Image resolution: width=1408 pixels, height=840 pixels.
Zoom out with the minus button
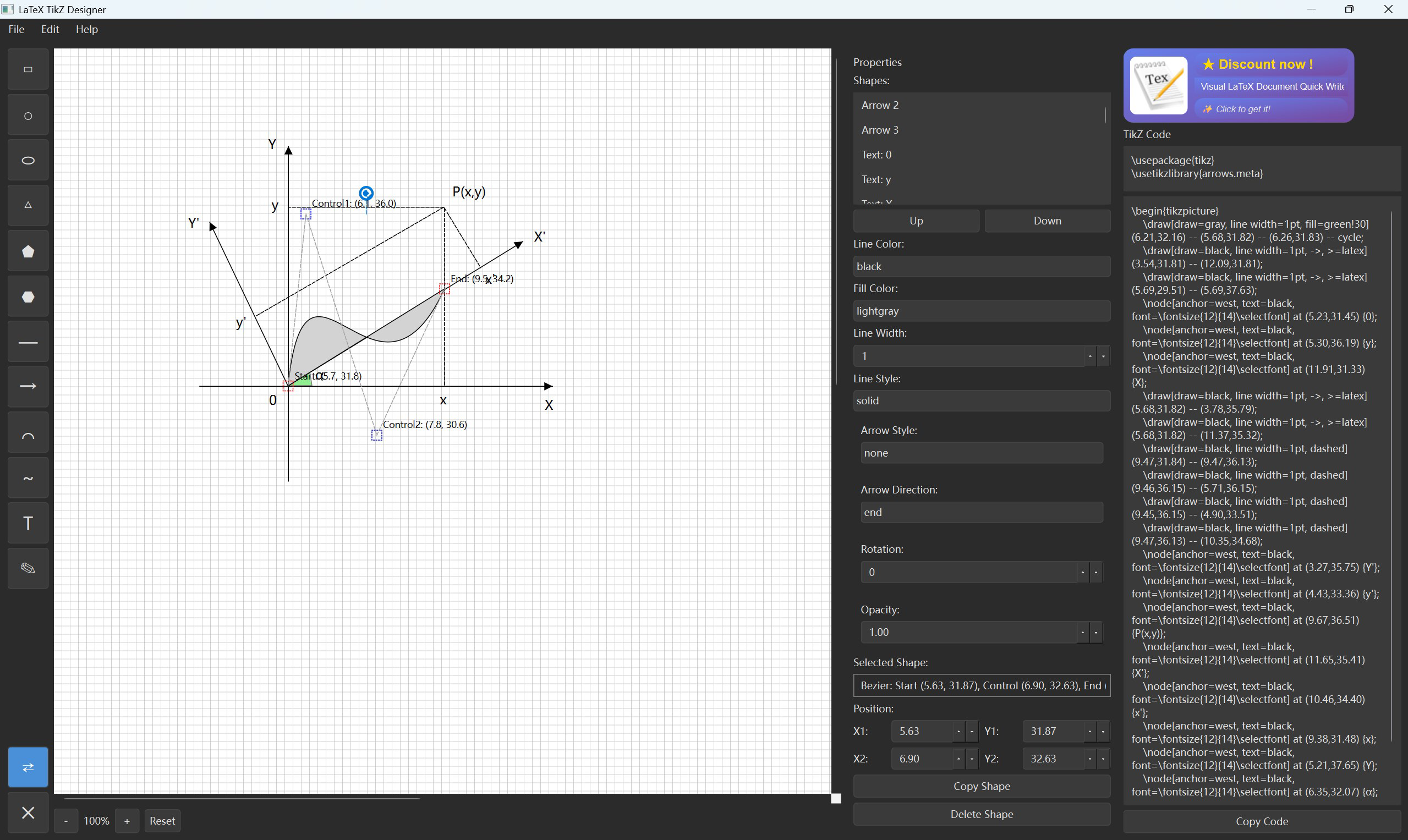point(65,821)
